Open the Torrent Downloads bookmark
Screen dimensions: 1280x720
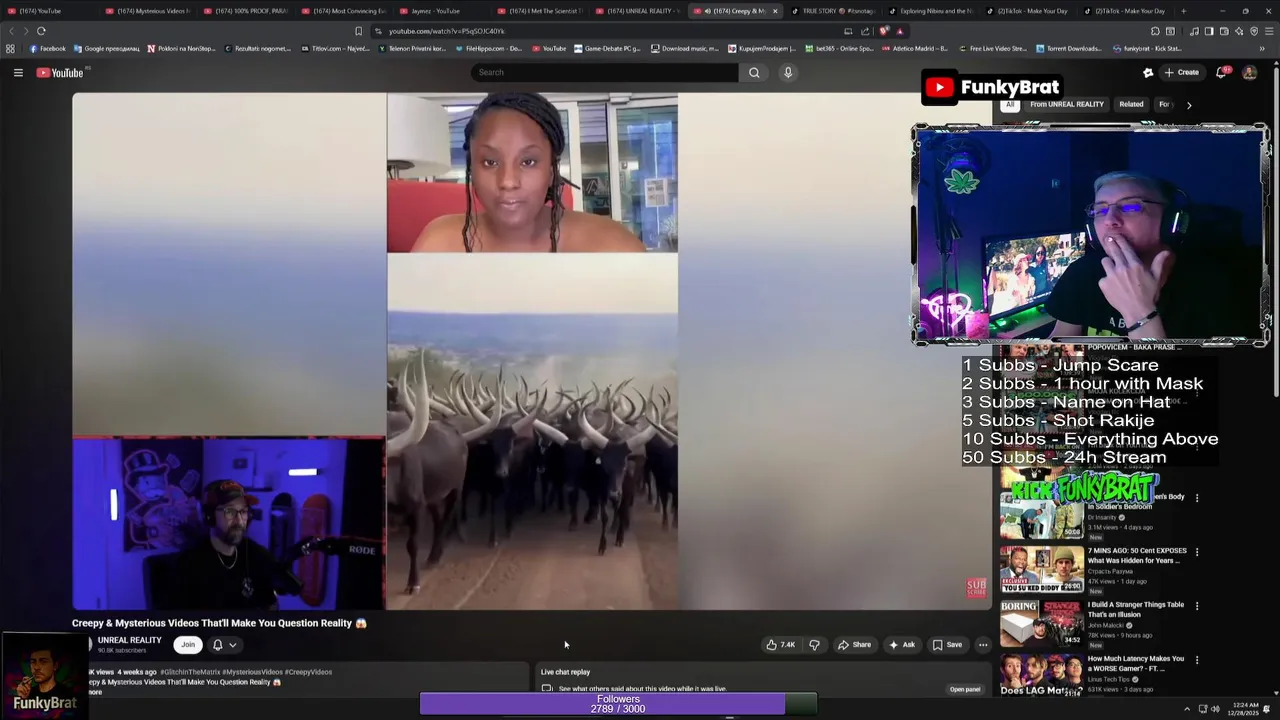(1069, 48)
